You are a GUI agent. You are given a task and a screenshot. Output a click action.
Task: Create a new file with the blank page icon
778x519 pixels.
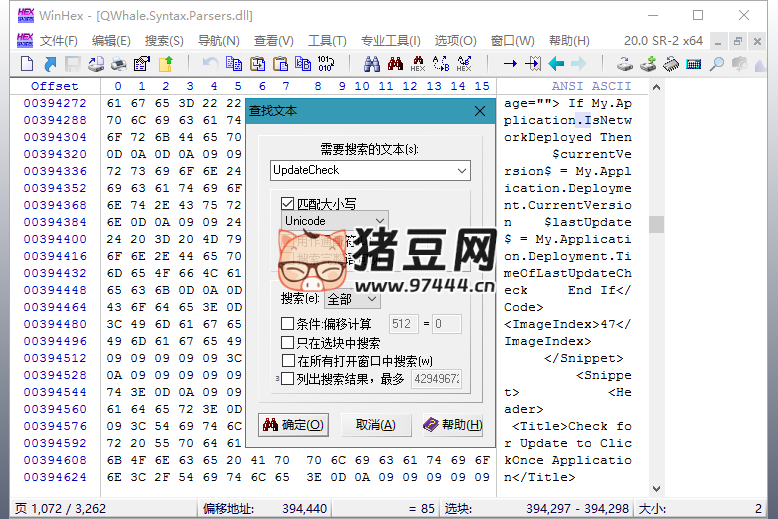(x=27, y=64)
